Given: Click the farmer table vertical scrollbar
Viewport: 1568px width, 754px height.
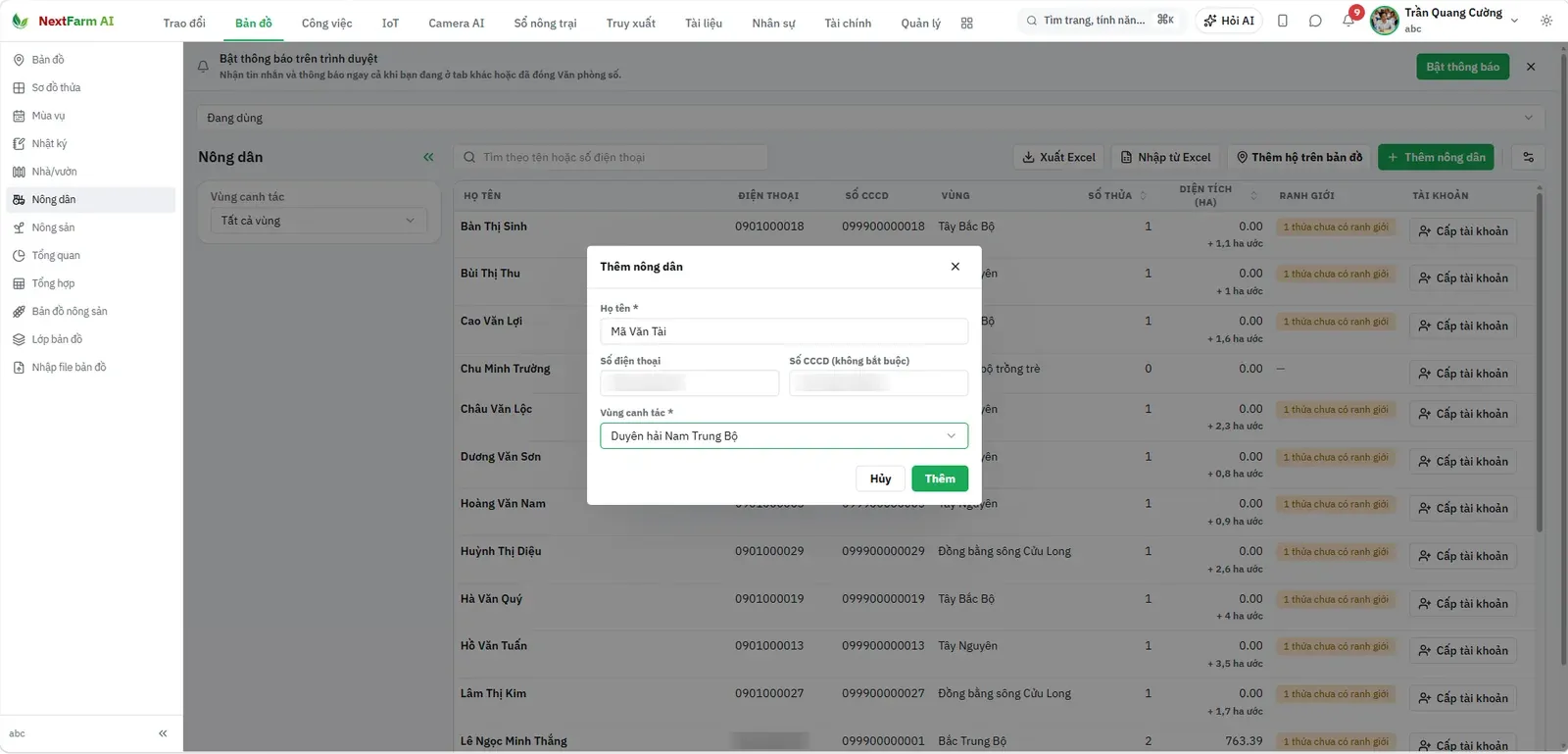Looking at the screenshot, I should (x=1539, y=363).
